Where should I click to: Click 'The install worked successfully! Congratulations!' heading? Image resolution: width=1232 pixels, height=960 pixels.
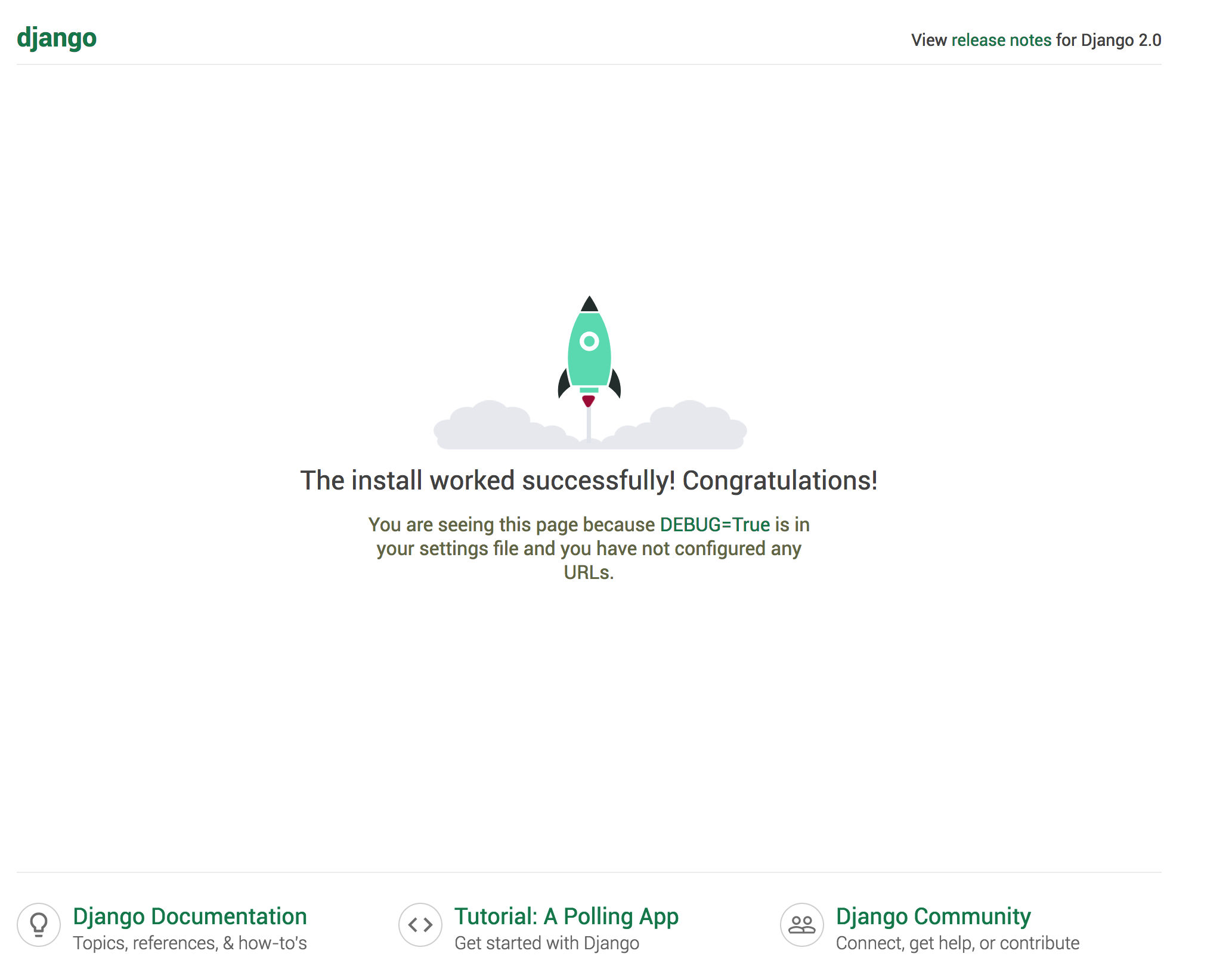coord(589,480)
